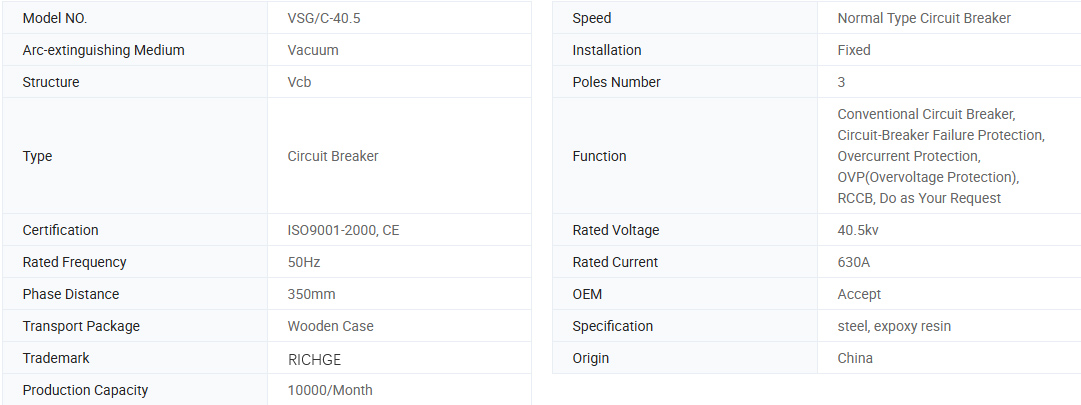Click the Vcb structure value

299,82
